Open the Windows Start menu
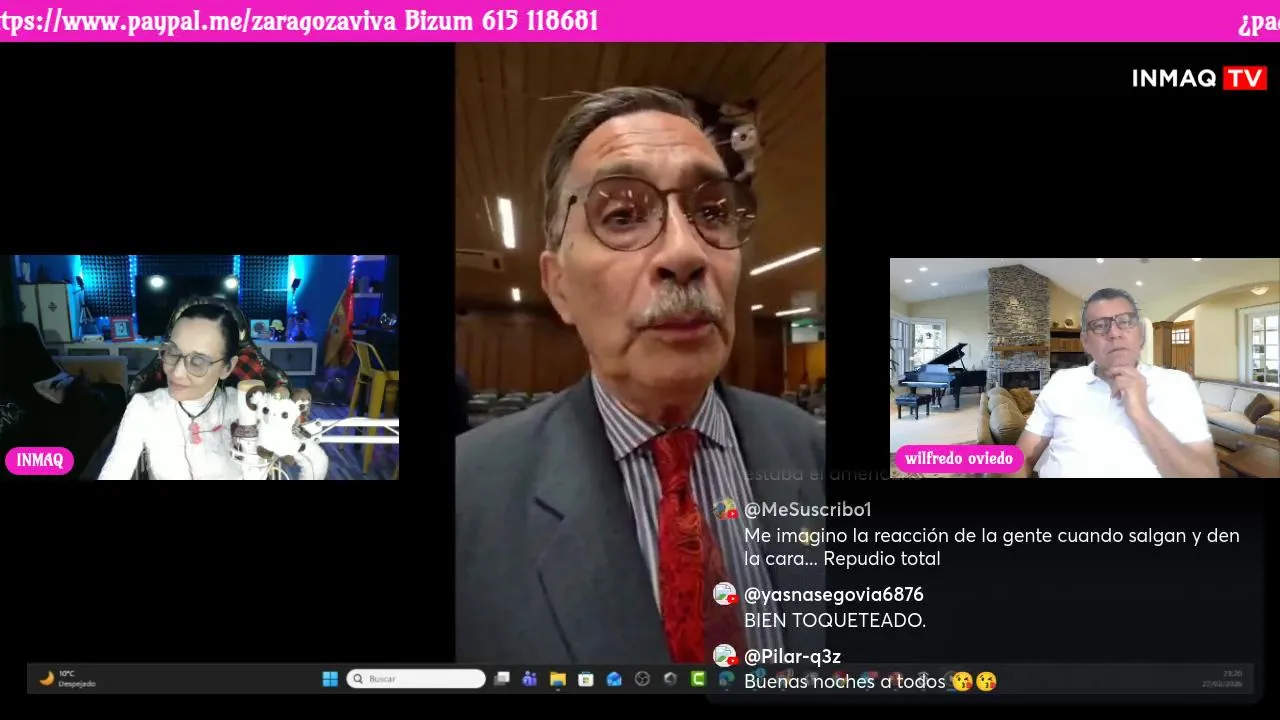This screenshot has height=720, width=1280. (x=330, y=679)
